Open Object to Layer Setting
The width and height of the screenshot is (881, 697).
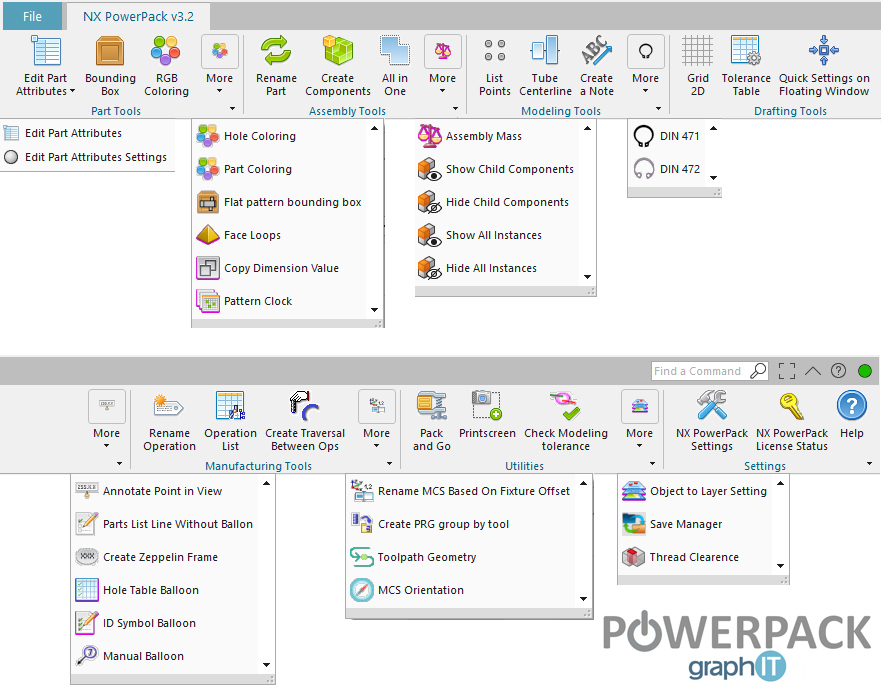coord(696,491)
